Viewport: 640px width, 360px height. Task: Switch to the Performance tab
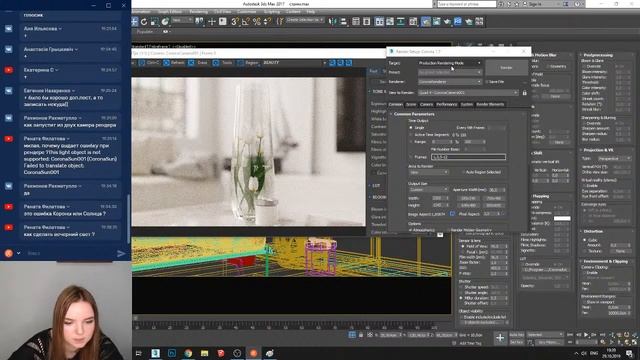tap(447, 104)
